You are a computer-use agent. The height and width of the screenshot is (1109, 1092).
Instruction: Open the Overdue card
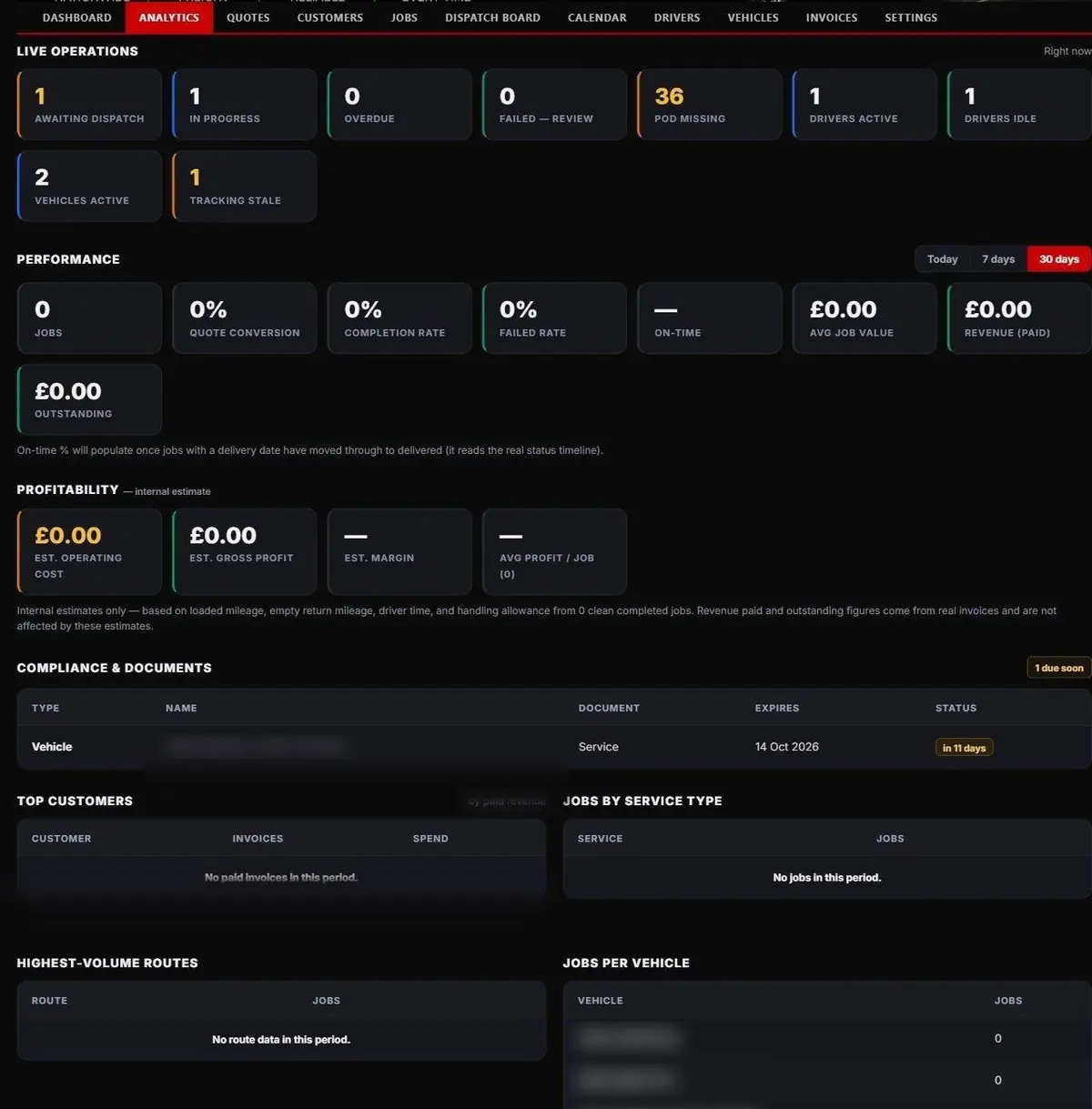point(399,105)
